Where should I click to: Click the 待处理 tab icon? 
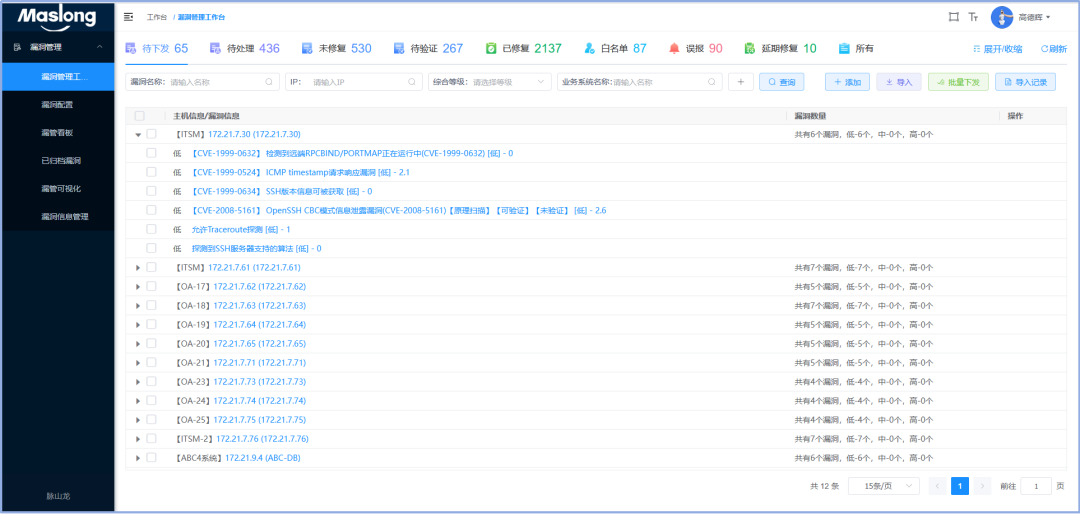216,48
